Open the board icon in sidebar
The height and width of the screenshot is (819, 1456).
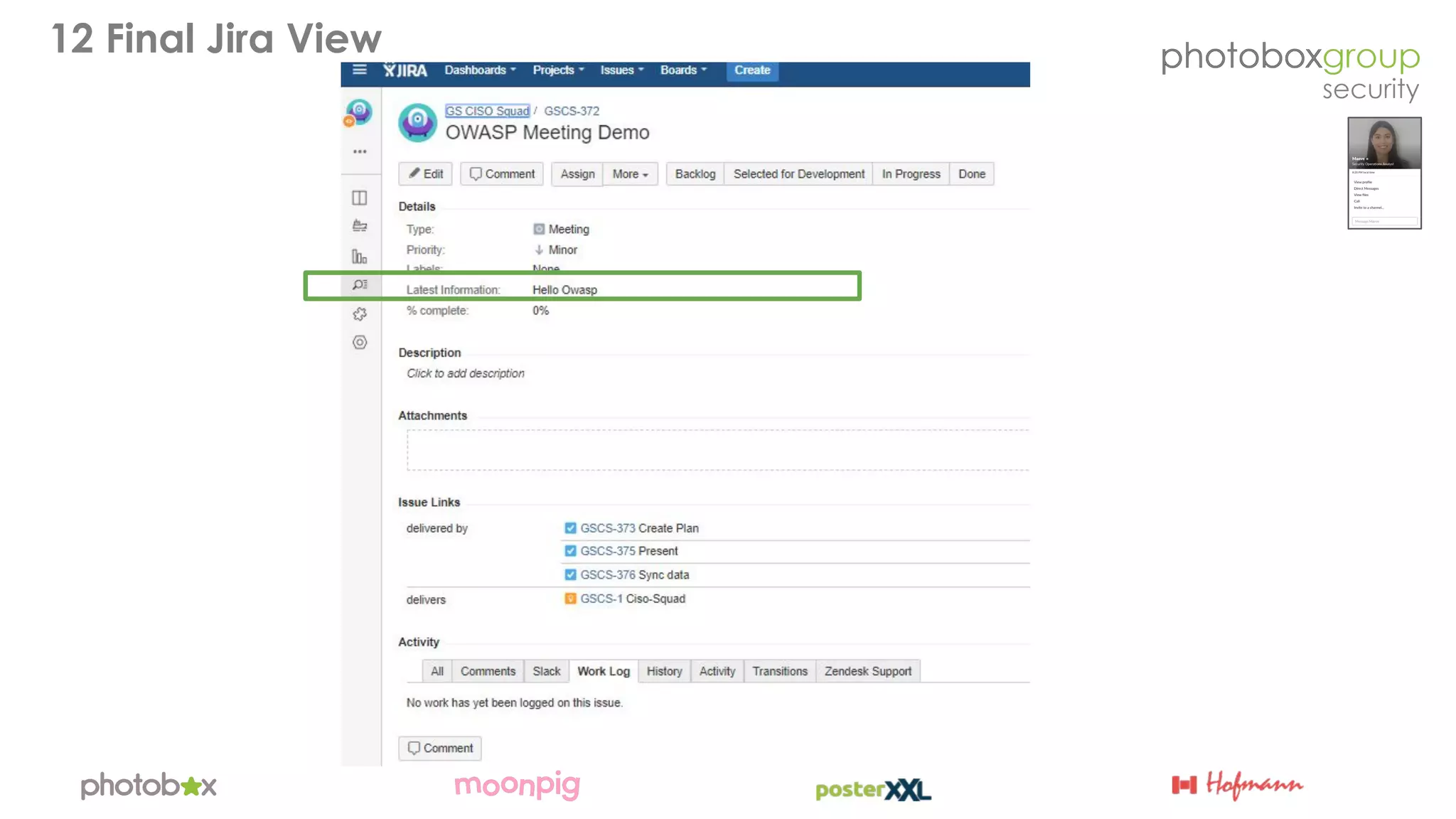pos(360,198)
